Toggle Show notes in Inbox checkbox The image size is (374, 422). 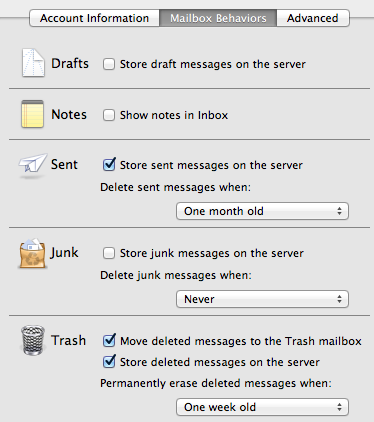pos(109,115)
